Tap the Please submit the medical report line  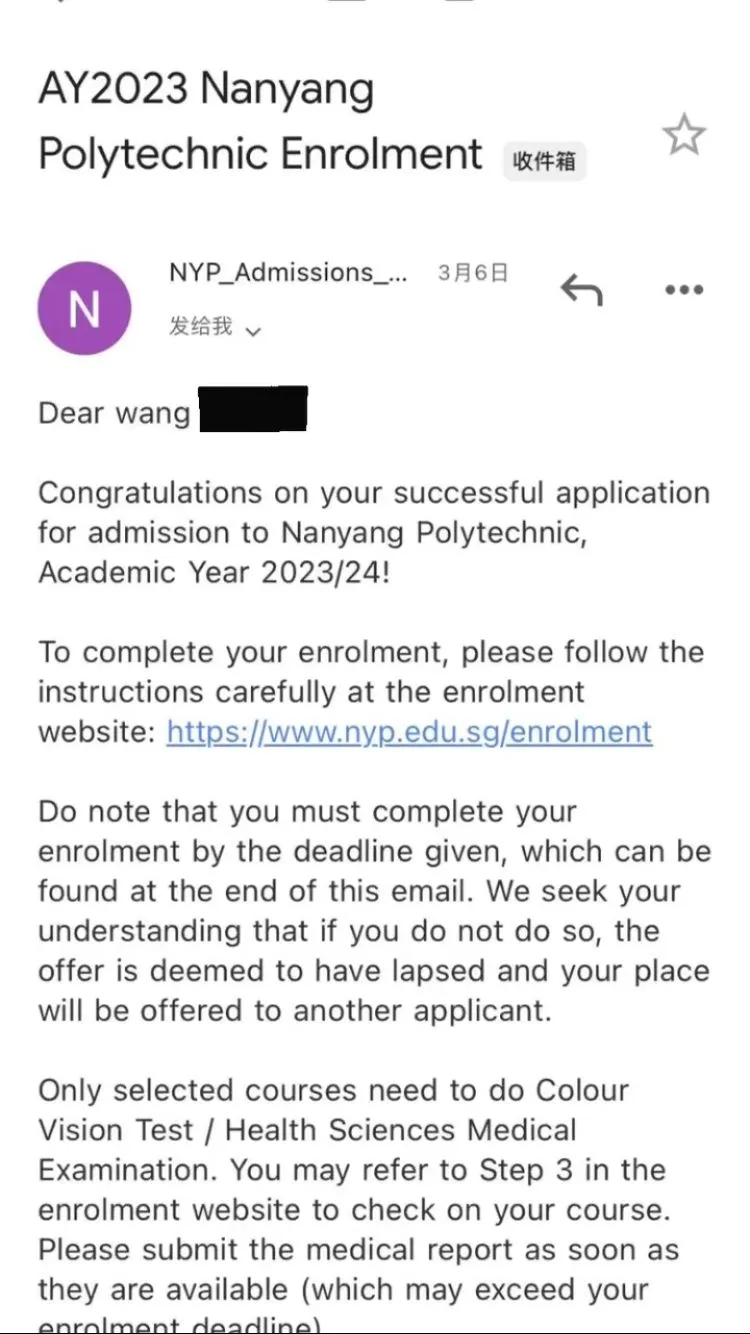tap(358, 1250)
